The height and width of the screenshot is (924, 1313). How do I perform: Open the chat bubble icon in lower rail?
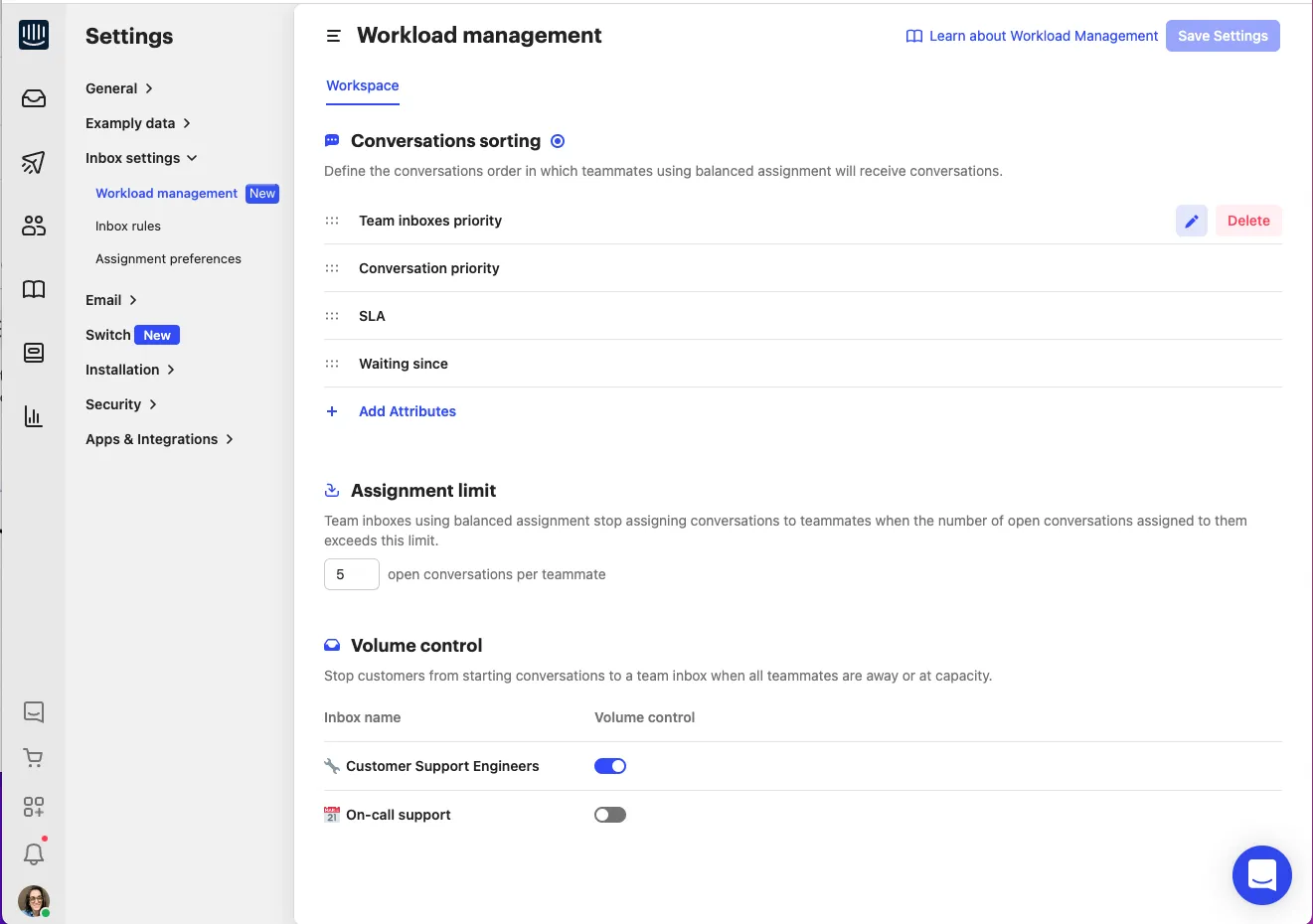(34, 711)
